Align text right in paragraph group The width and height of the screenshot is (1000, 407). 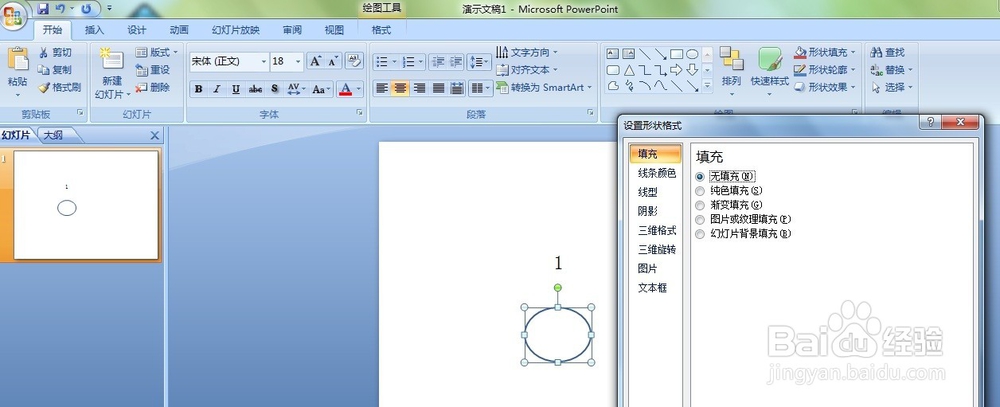point(419,89)
